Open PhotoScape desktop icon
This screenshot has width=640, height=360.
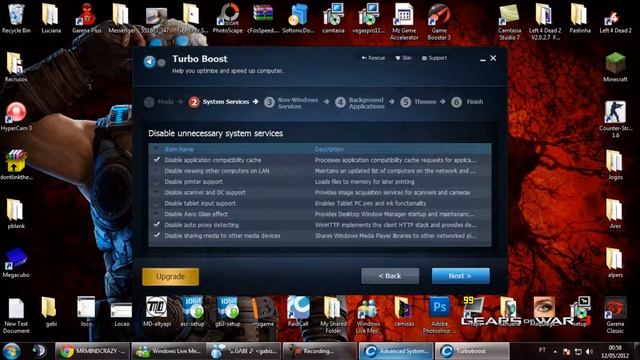click(x=227, y=18)
